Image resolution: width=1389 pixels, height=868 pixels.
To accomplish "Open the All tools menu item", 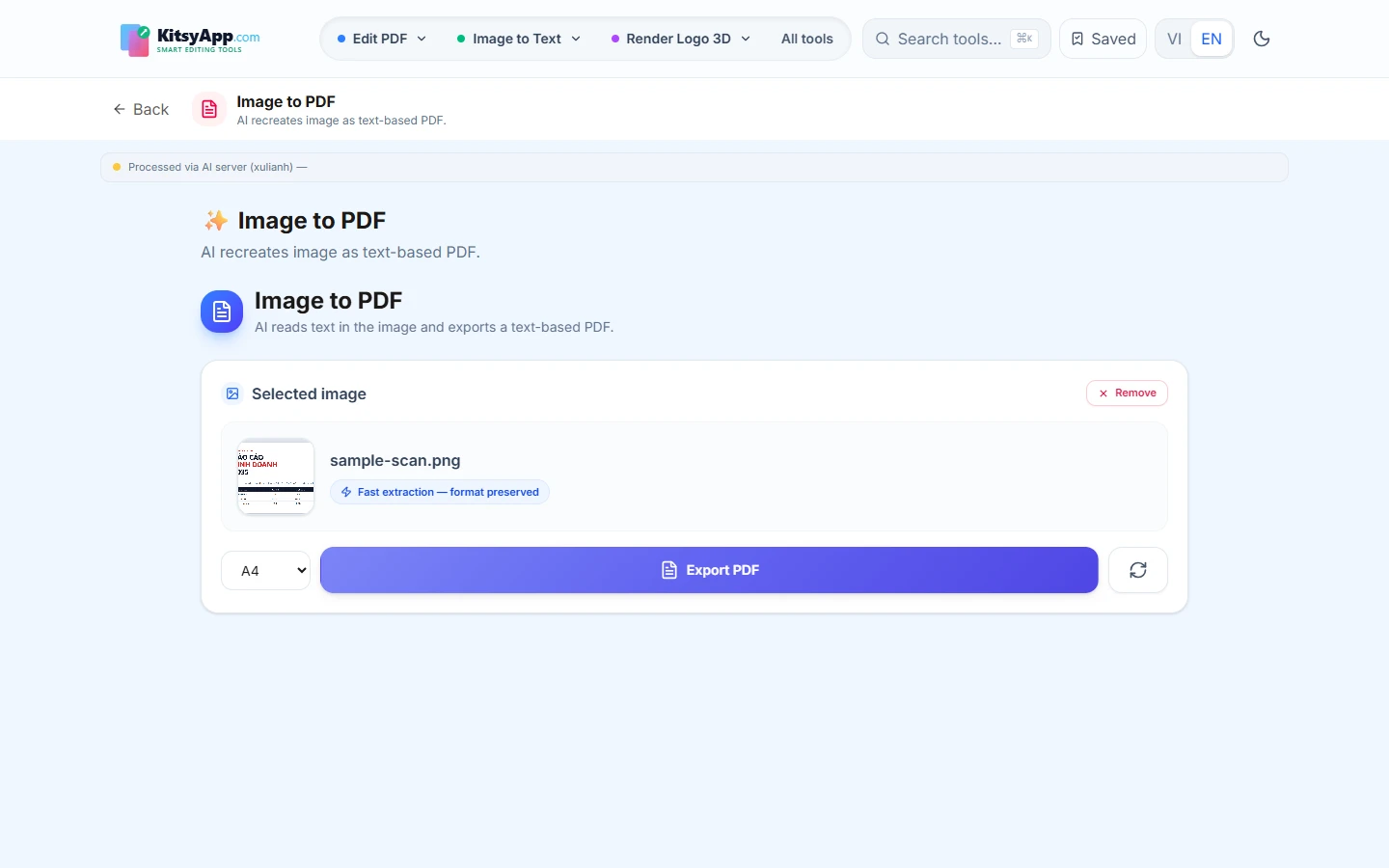I will [x=807, y=39].
